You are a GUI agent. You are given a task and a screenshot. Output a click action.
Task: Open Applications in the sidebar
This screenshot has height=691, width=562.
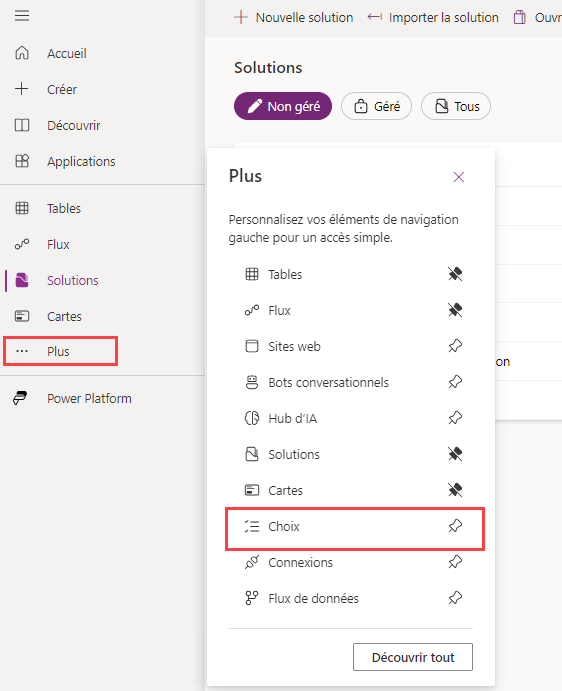click(81, 162)
